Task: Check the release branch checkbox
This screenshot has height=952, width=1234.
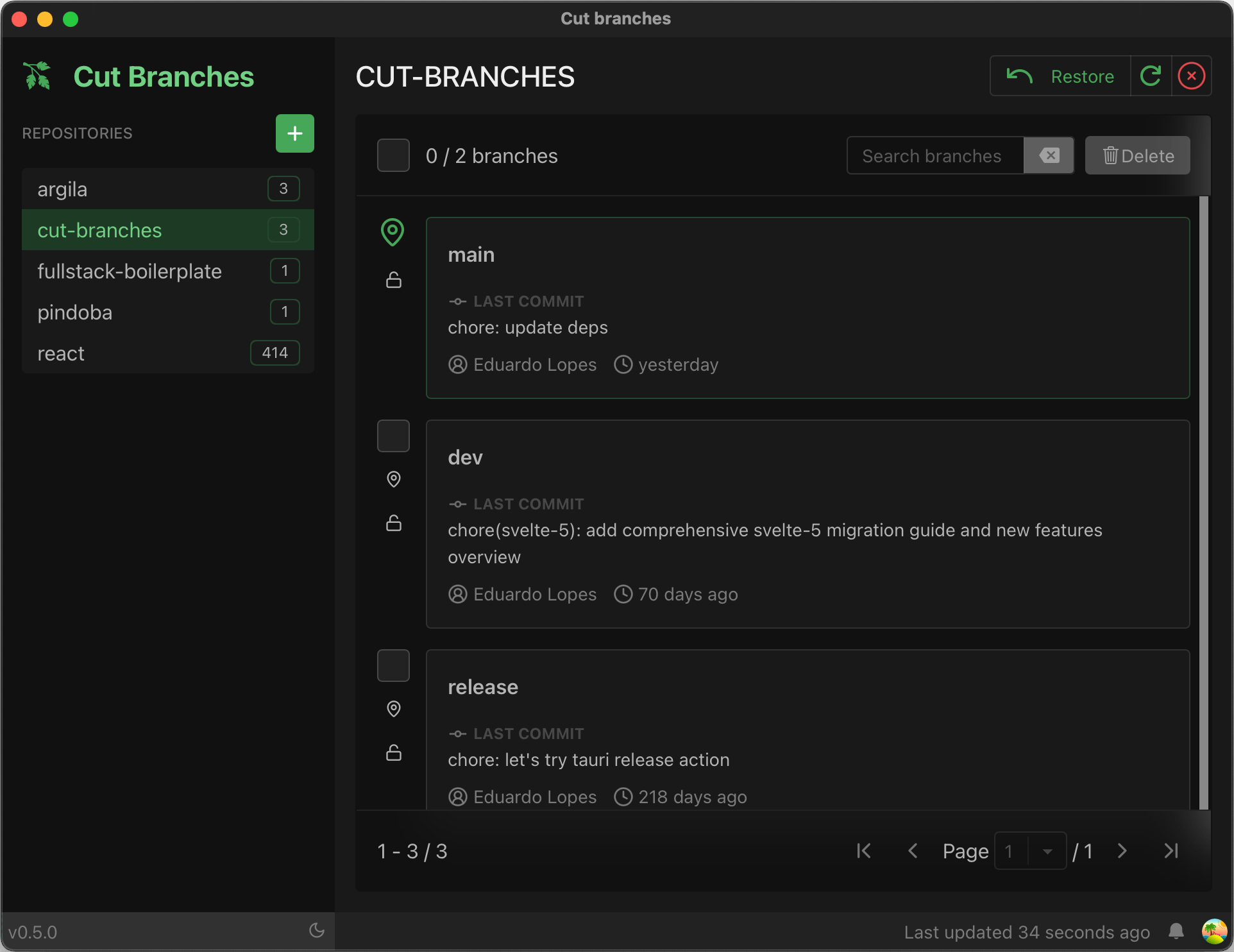Action: tap(393, 665)
